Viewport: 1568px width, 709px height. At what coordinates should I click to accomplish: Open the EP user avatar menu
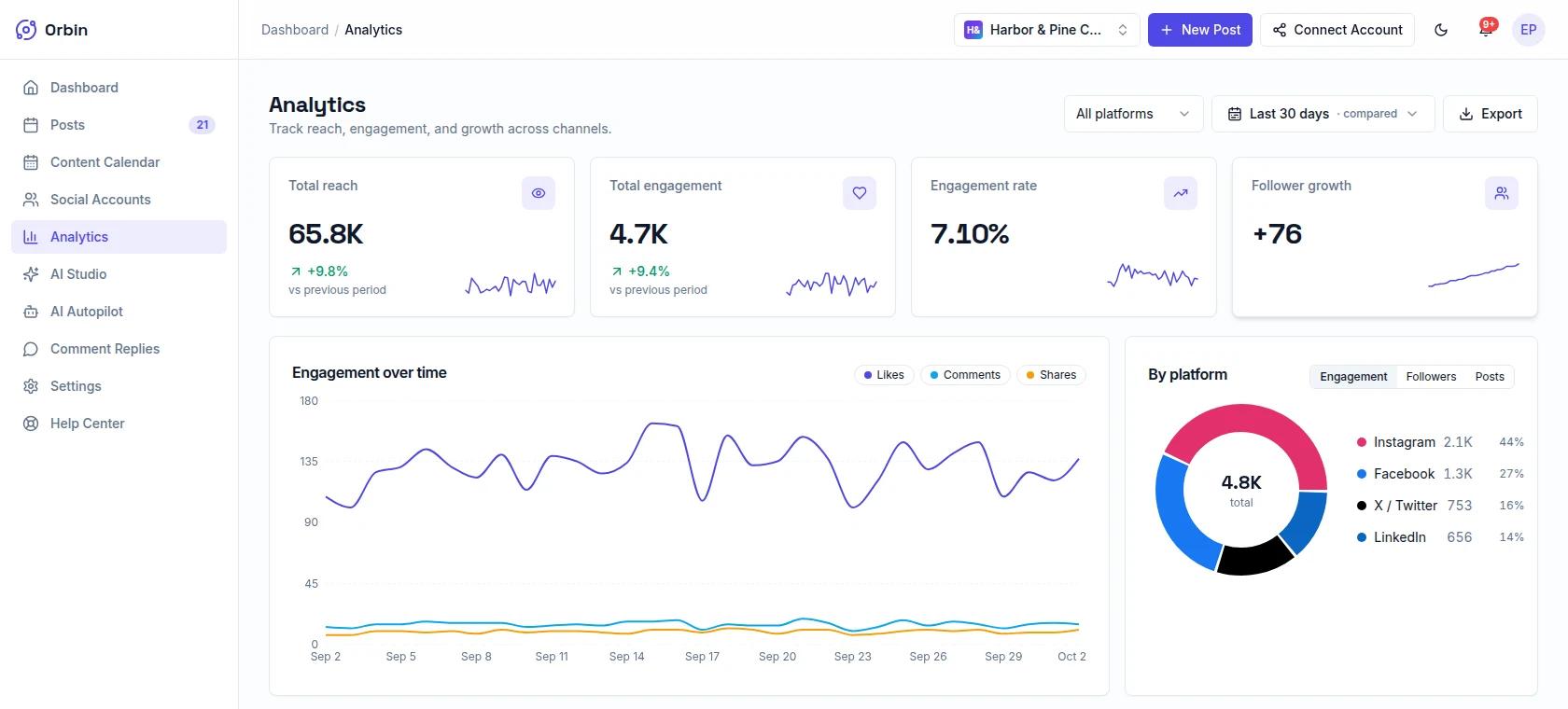click(x=1529, y=30)
